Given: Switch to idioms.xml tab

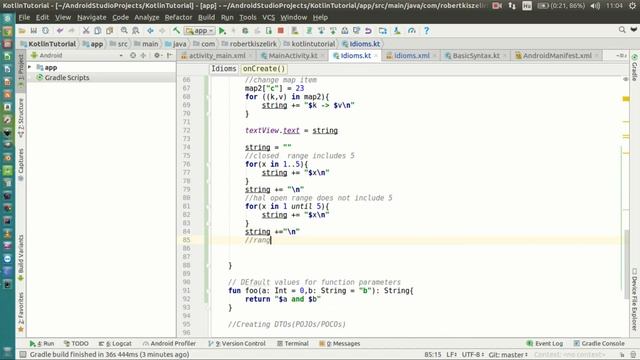Looking at the screenshot, I should tap(412, 56).
